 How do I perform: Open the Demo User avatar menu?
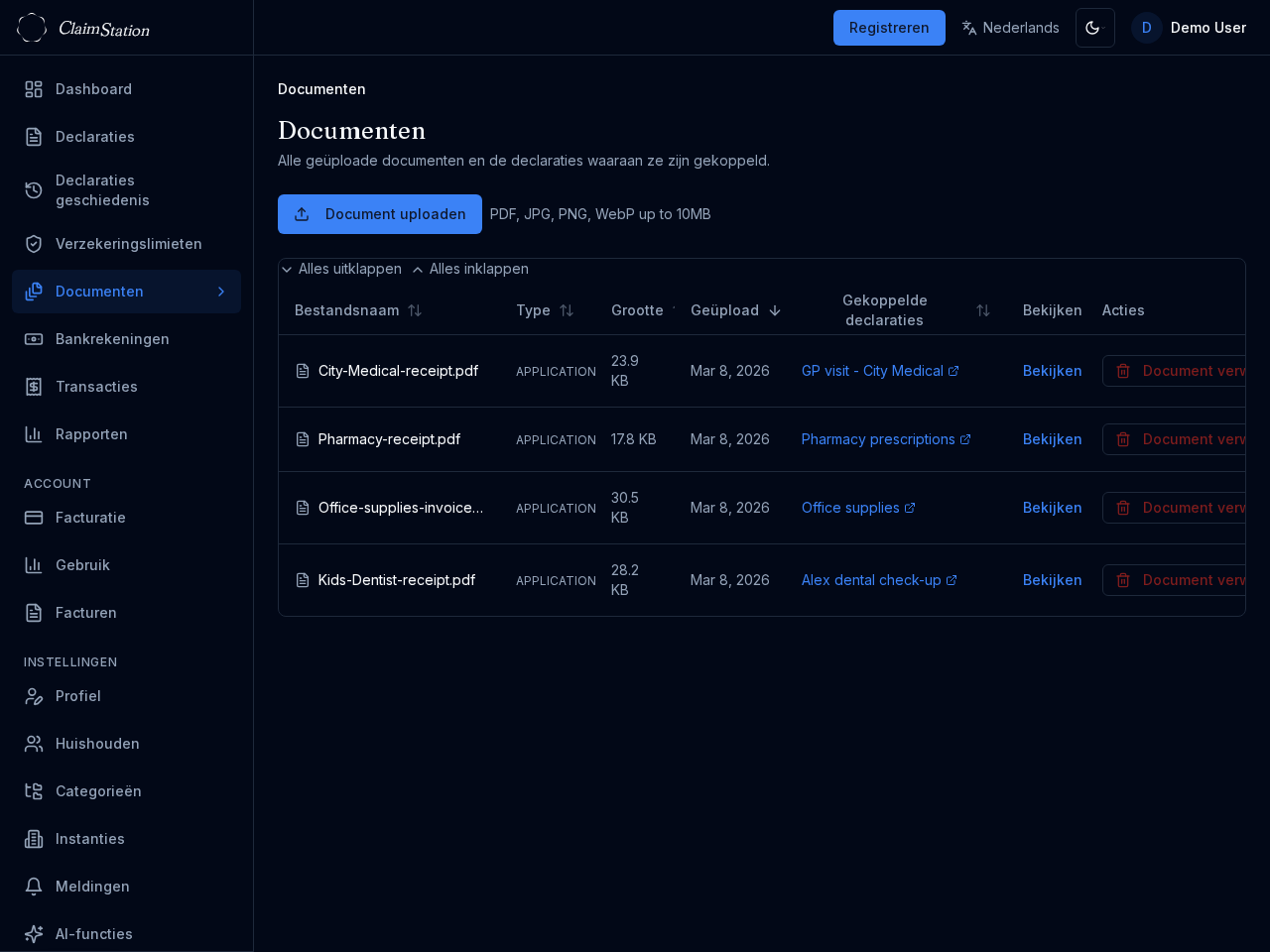point(1146,28)
